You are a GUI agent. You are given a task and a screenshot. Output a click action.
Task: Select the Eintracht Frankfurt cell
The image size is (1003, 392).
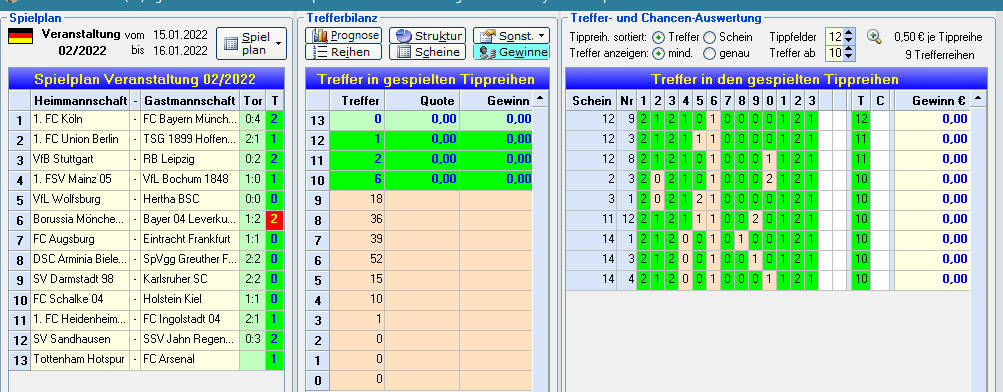pos(191,239)
